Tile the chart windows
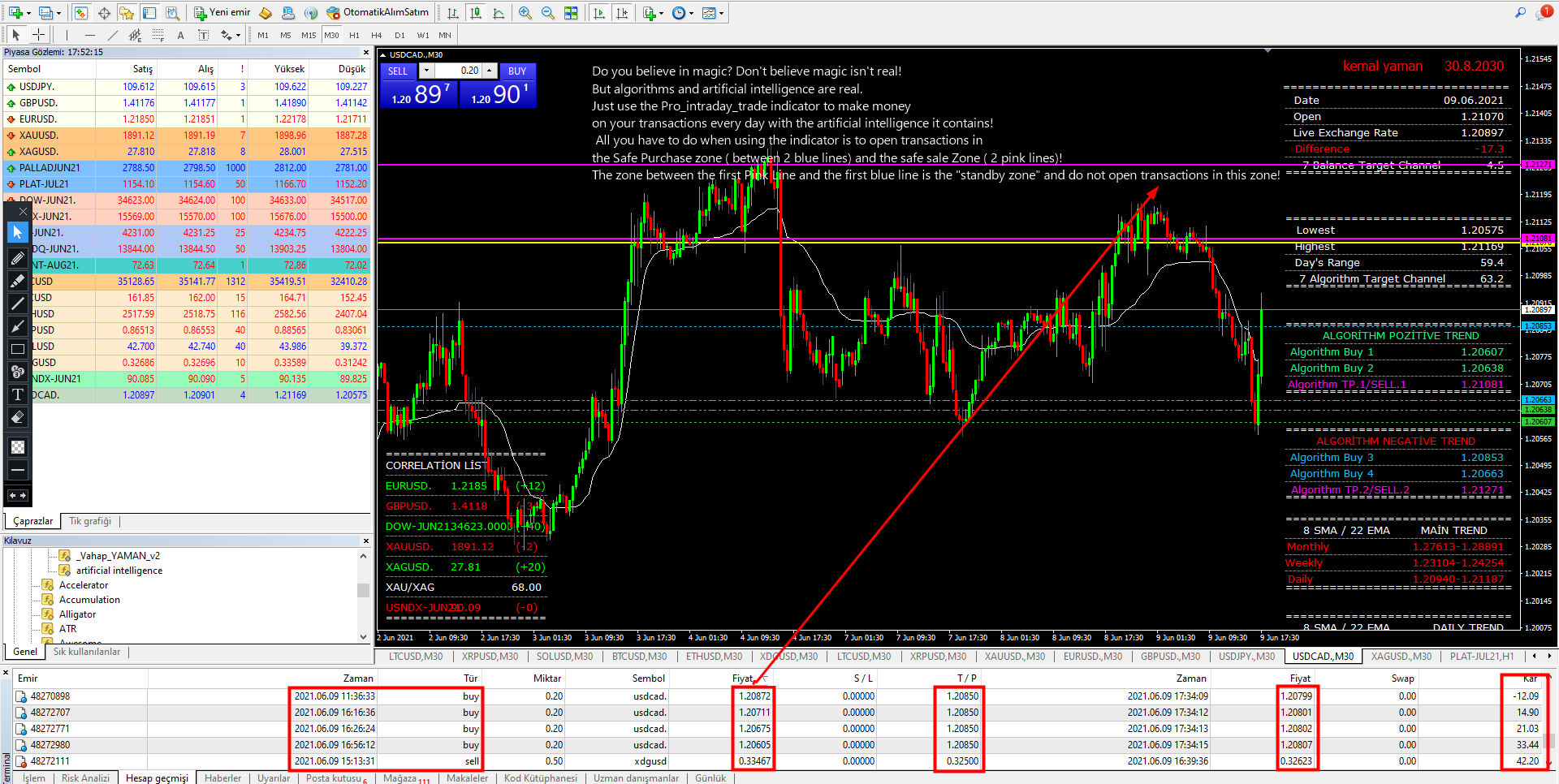This screenshot has height=784, width=1559. point(571,13)
